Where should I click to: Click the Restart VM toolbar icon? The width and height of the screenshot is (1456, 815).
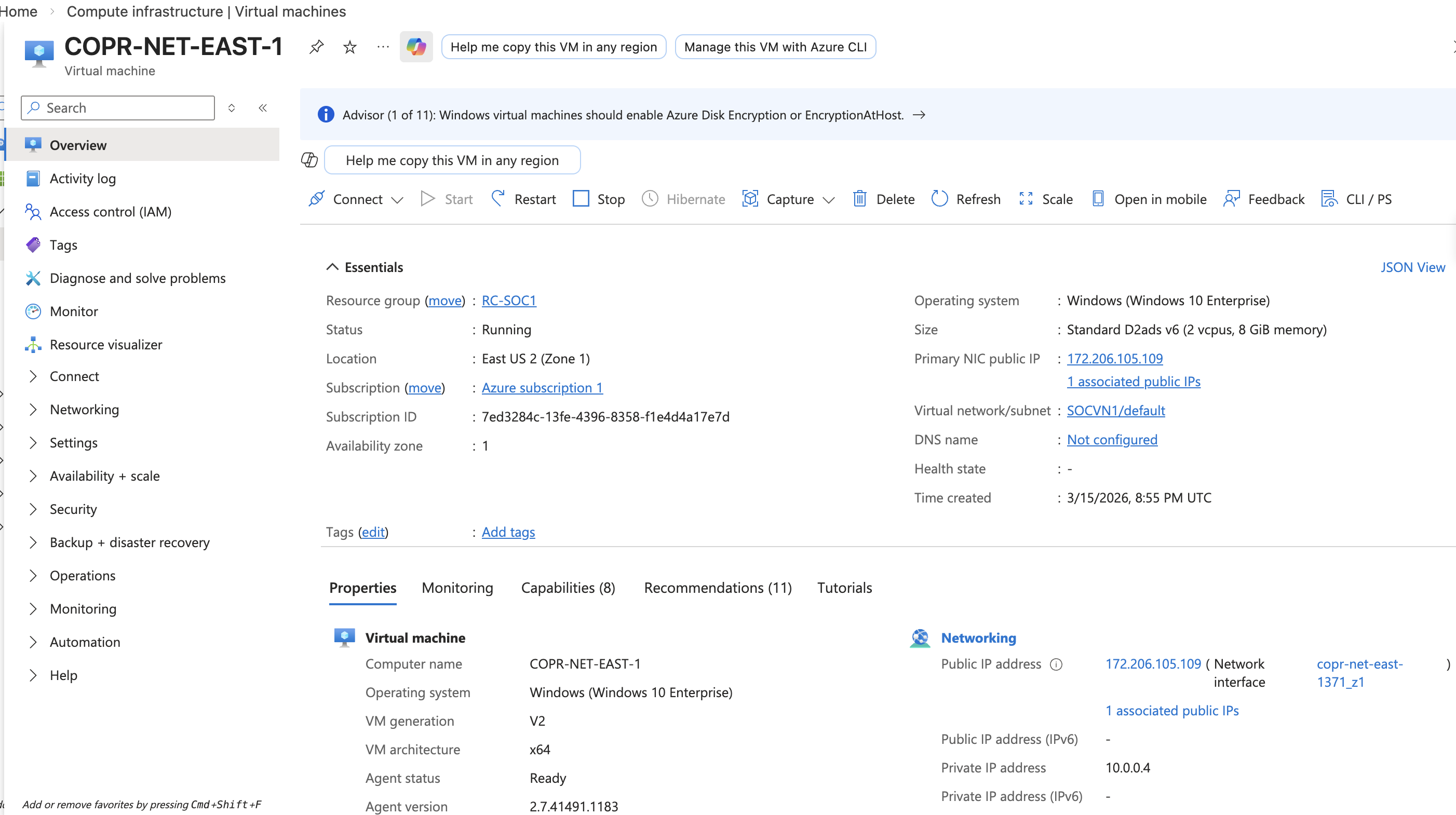(498, 198)
